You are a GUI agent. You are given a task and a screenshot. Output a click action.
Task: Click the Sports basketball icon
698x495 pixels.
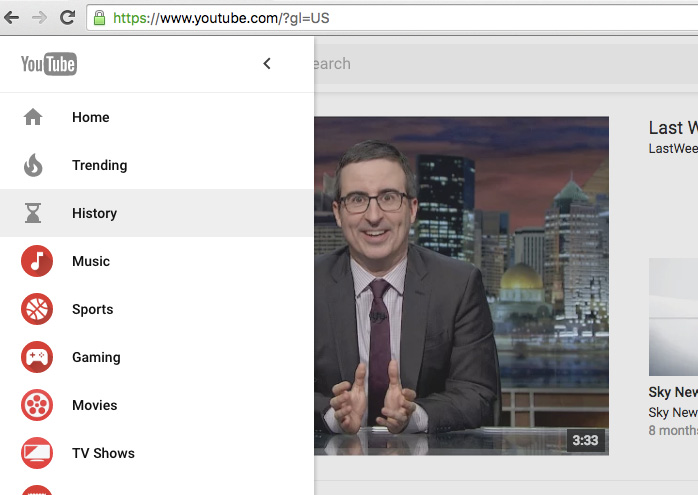(37, 309)
